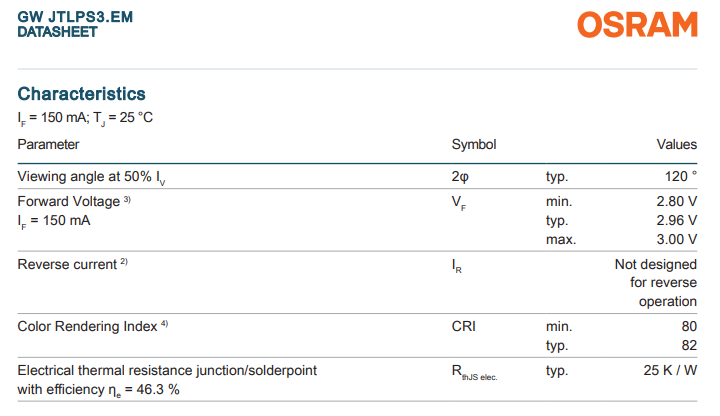The width and height of the screenshot is (720, 416).
Task: Click the Parameter column header
Action: pyautogui.click(x=48, y=145)
